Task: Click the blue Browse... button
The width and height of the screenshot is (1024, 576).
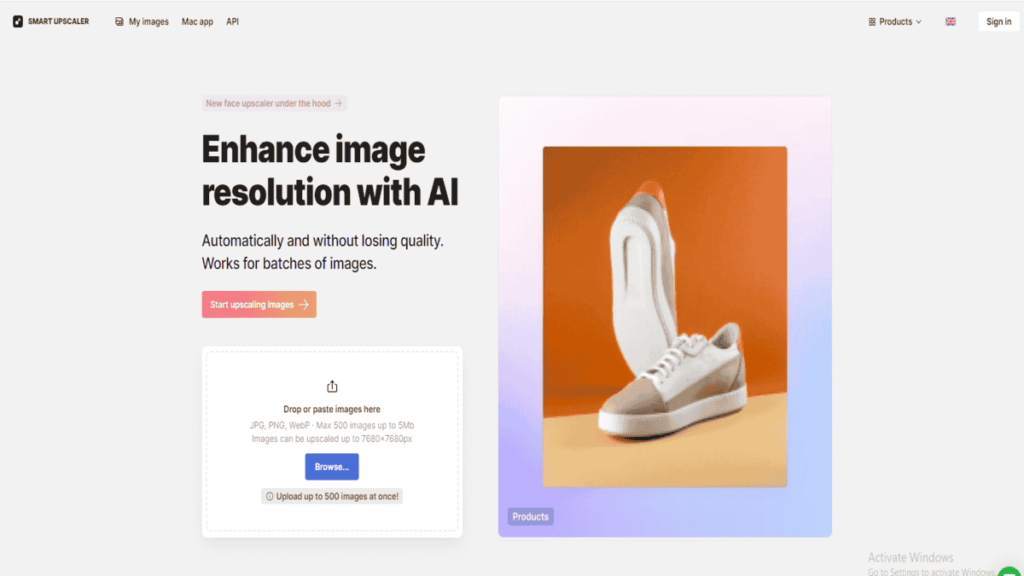Action: point(332,467)
